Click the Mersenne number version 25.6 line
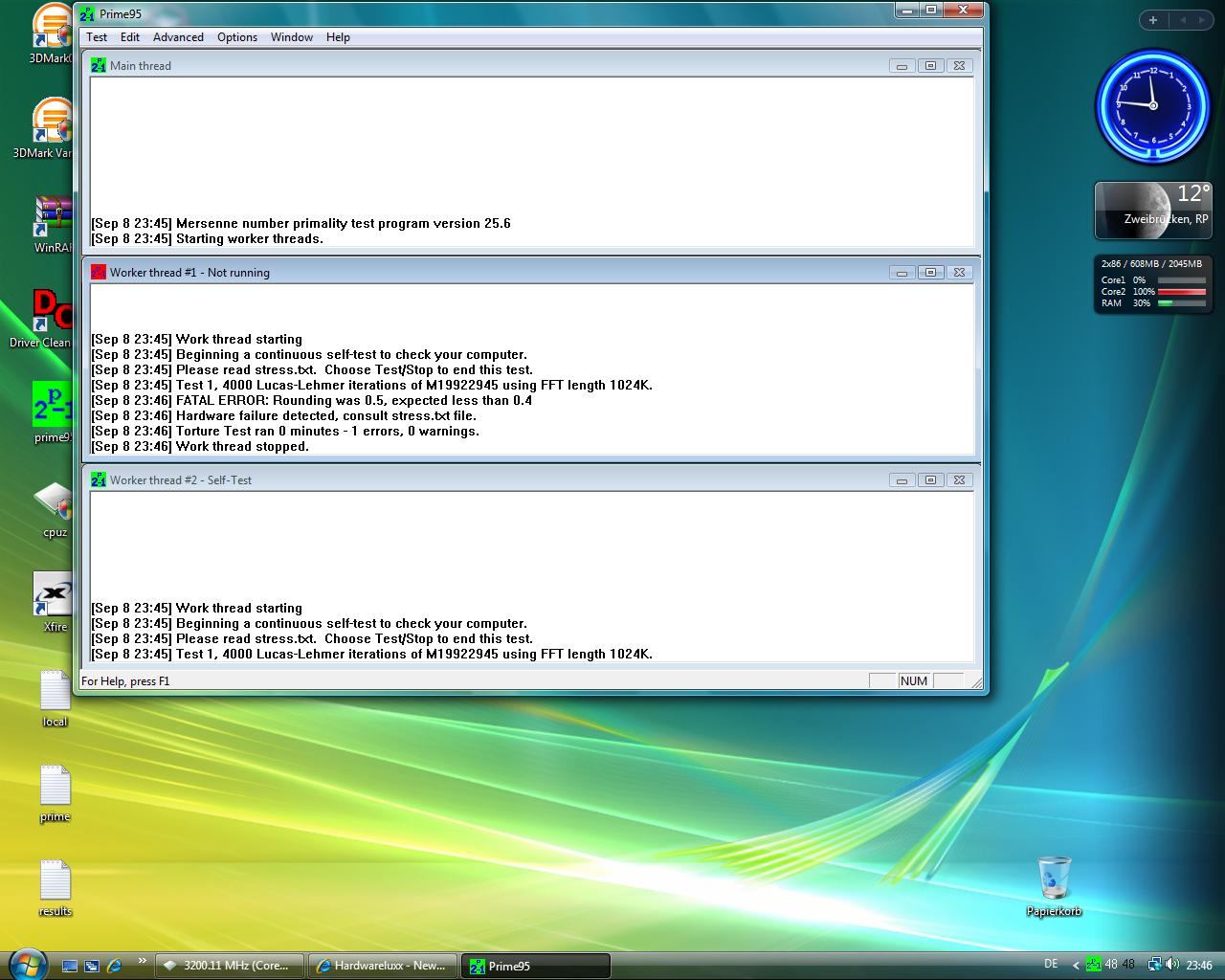The width and height of the screenshot is (1225, 980). pos(301,223)
